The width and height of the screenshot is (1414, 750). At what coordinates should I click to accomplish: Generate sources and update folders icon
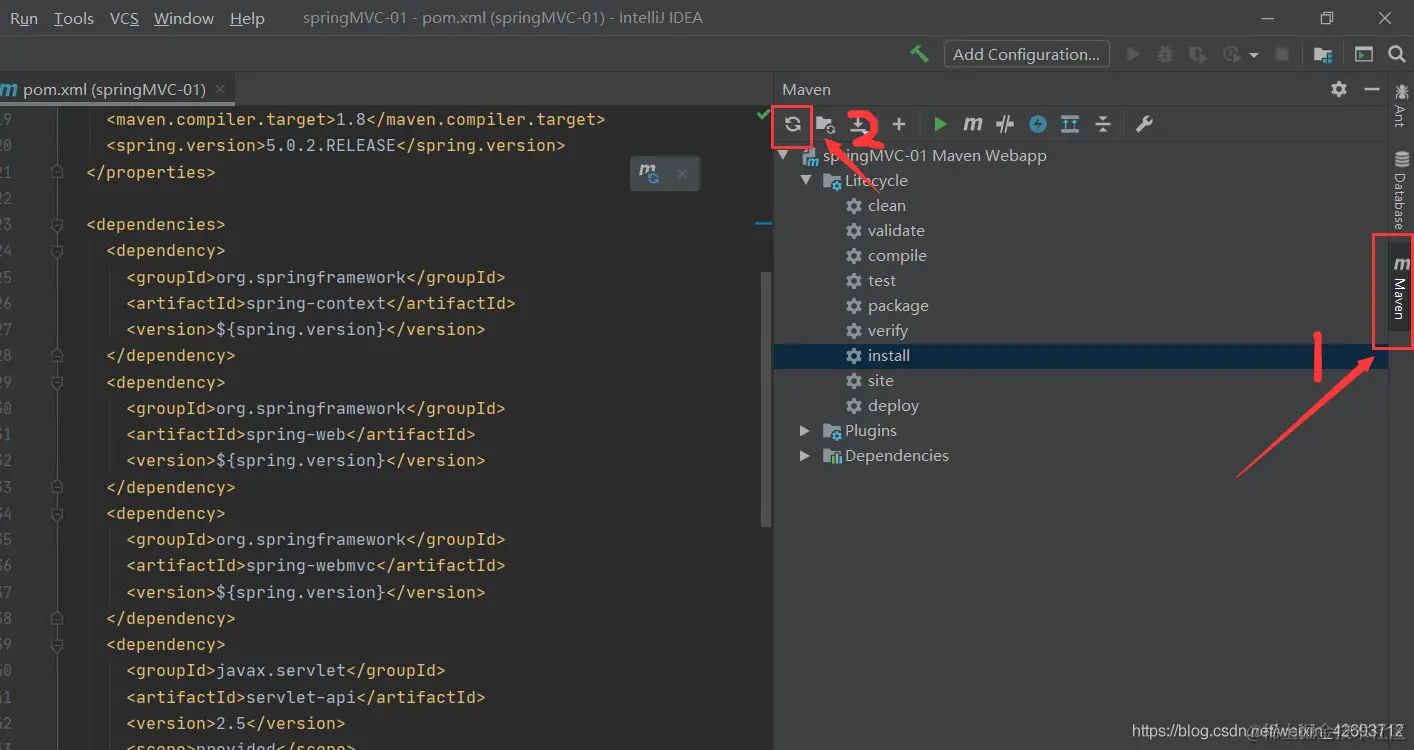click(x=825, y=124)
